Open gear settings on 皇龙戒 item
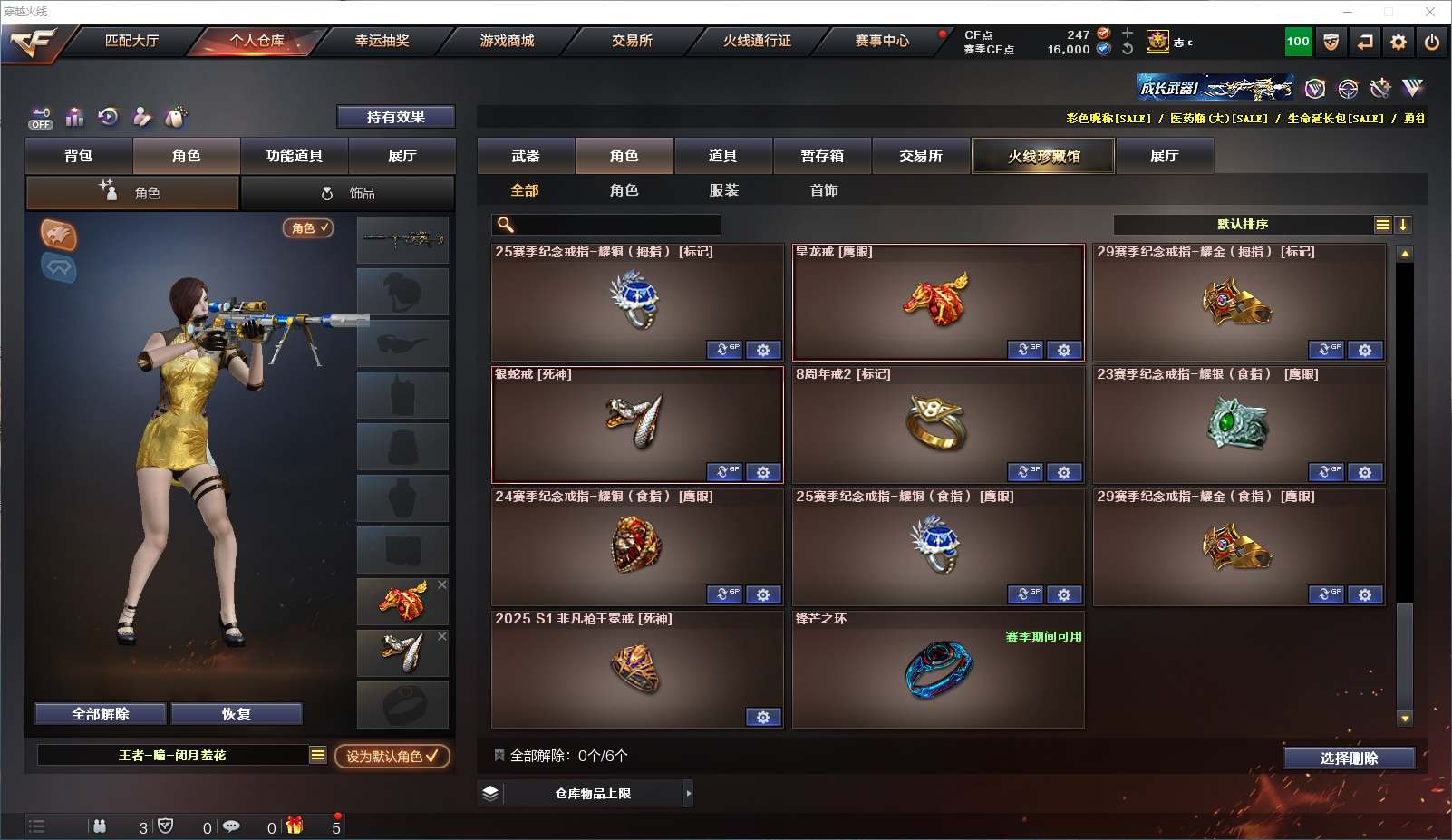 tap(1064, 350)
